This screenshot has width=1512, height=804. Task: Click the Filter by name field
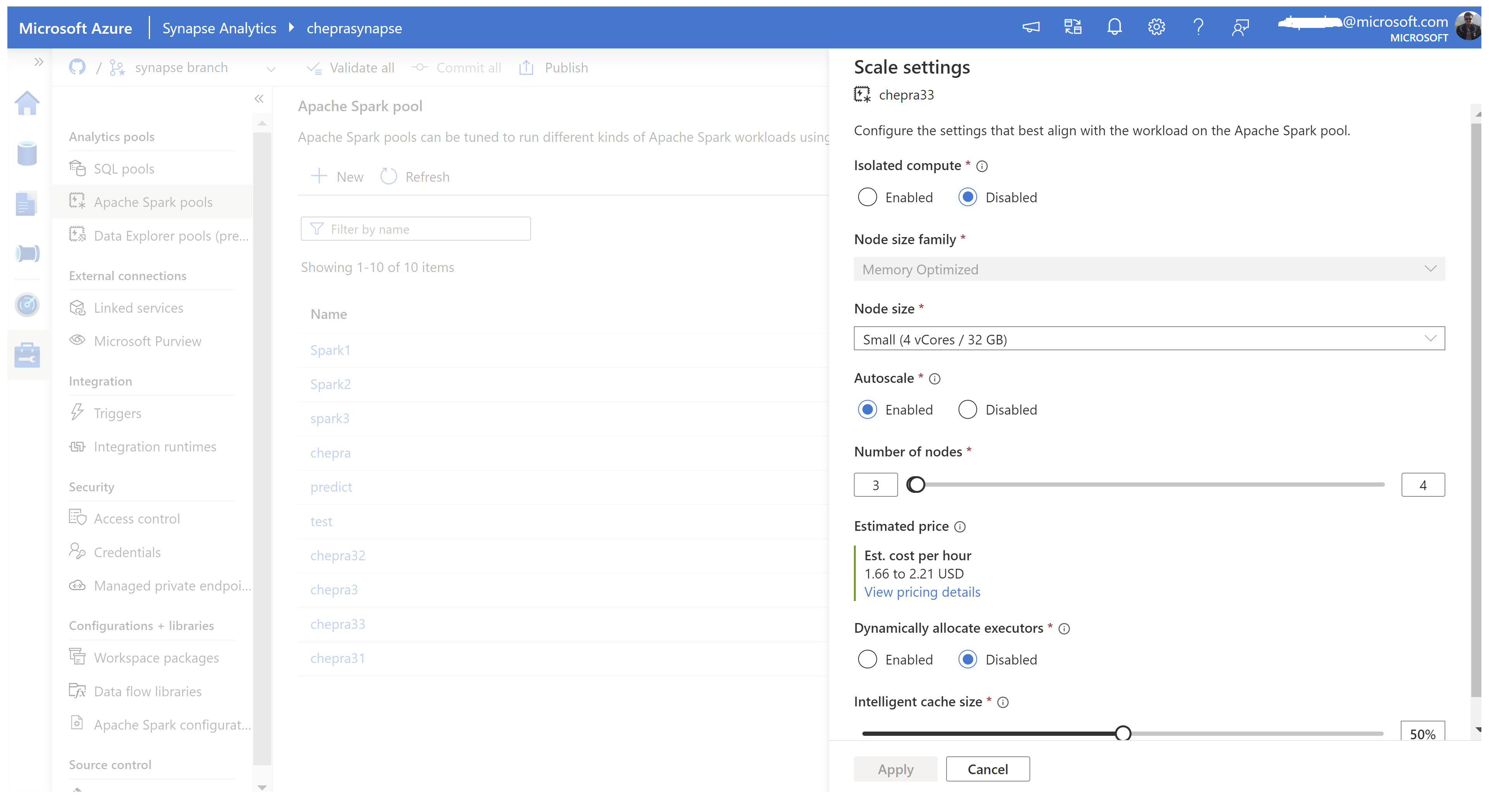(x=415, y=229)
